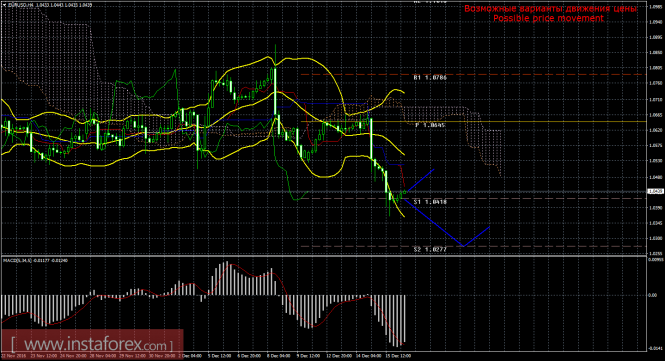
Task: Select the P 1.0645 pivot level label
Action: point(430,125)
